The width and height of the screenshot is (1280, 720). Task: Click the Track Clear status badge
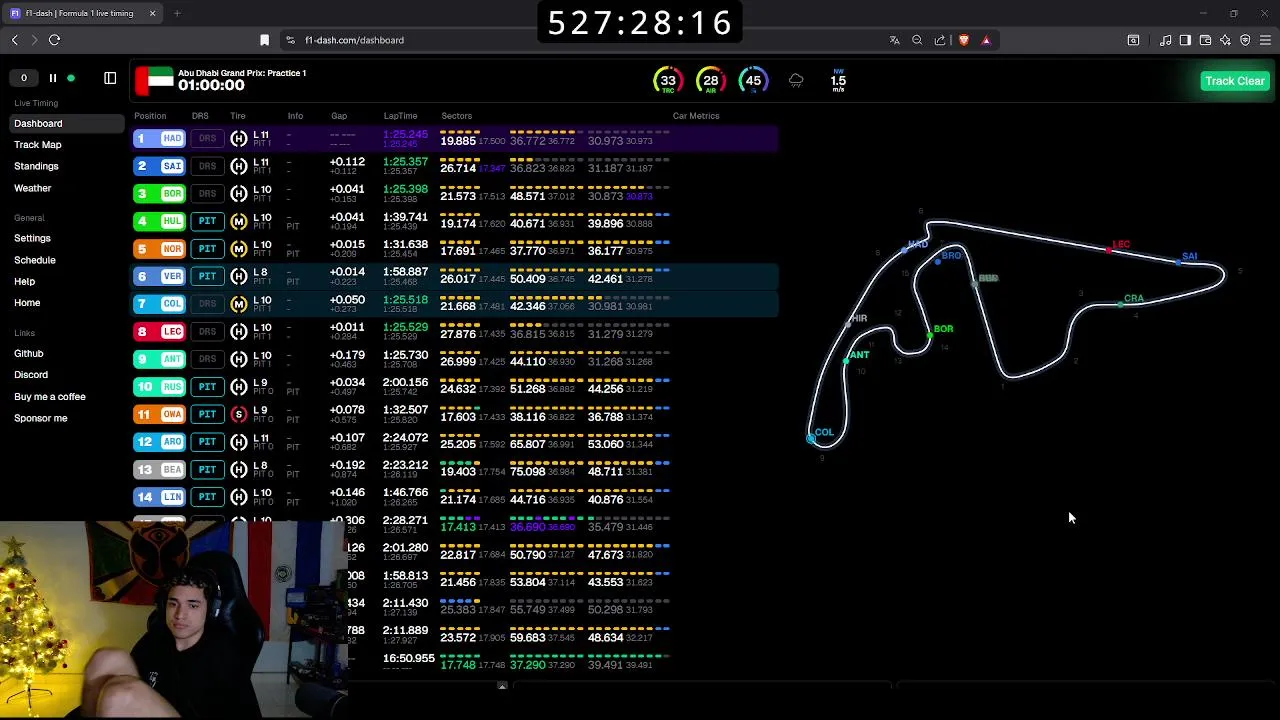click(x=1235, y=81)
